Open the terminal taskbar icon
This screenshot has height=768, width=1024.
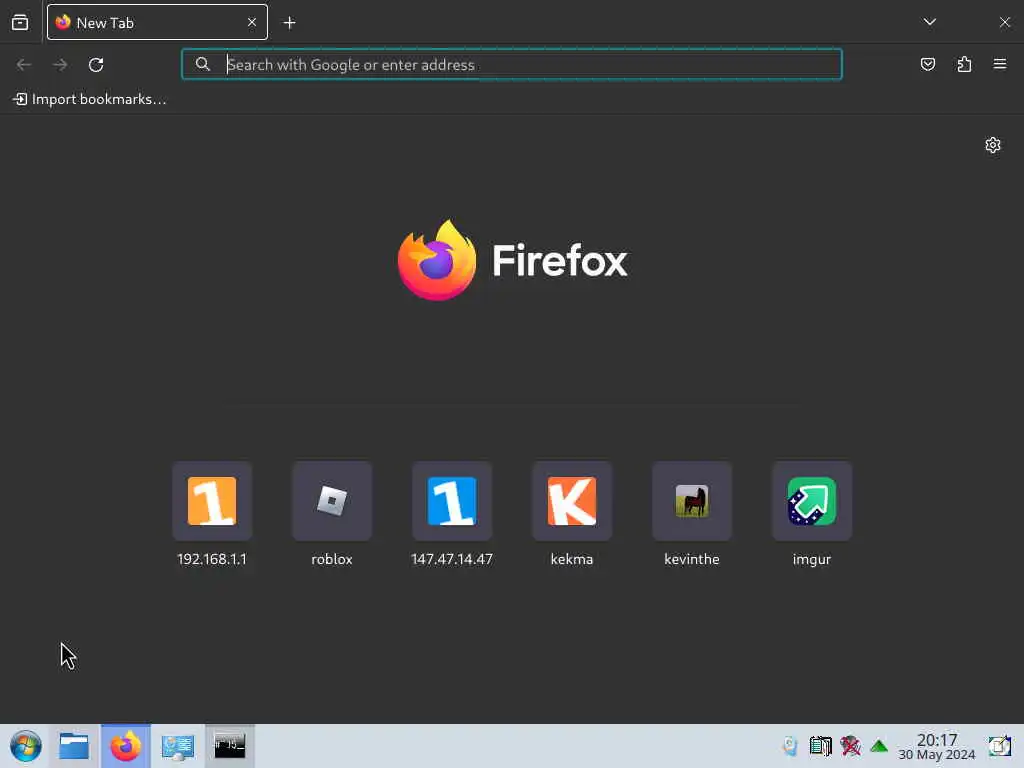pyautogui.click(x=230, y=746)
